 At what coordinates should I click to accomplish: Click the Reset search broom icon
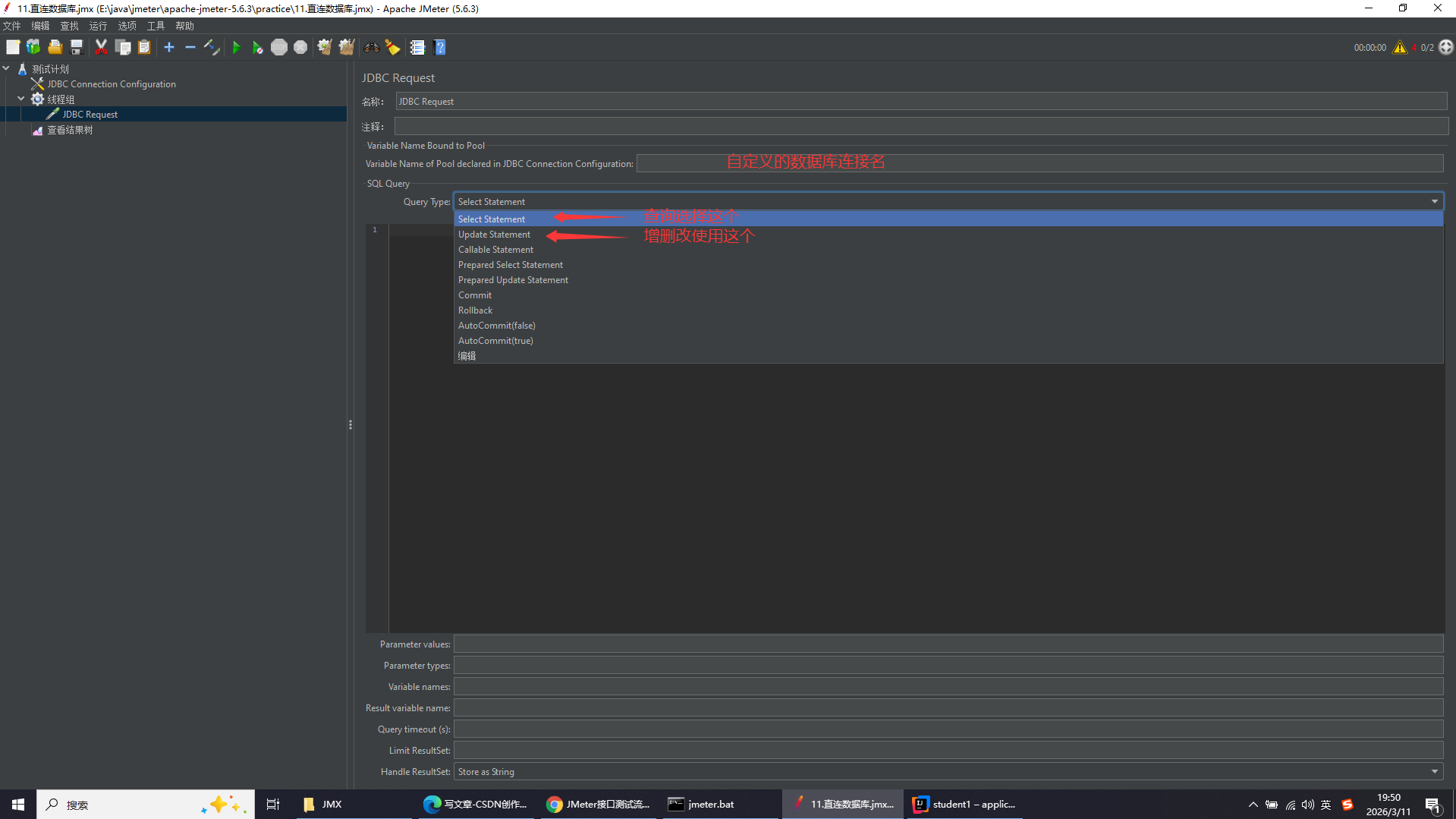pyautogui.click(x=392, y=47)
